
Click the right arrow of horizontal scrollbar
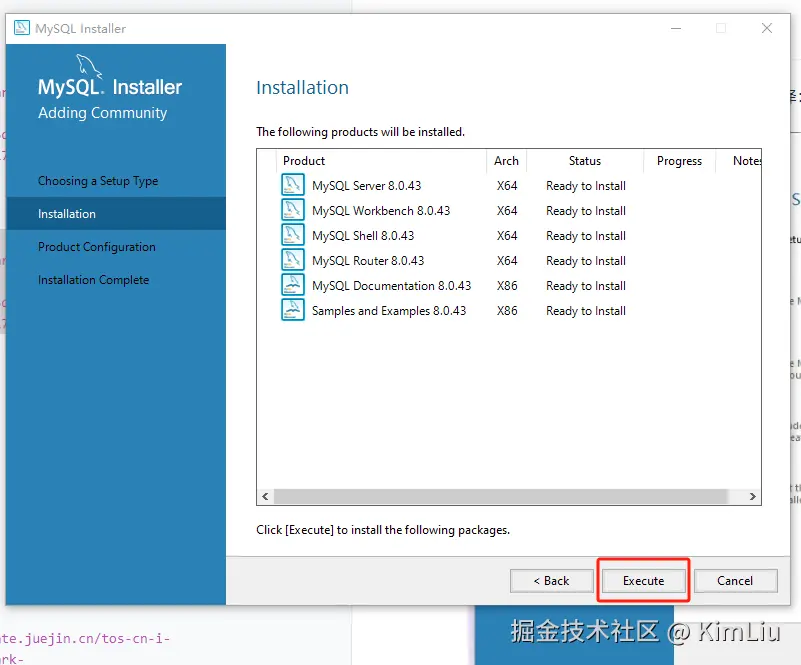click(x=752, y=496)
